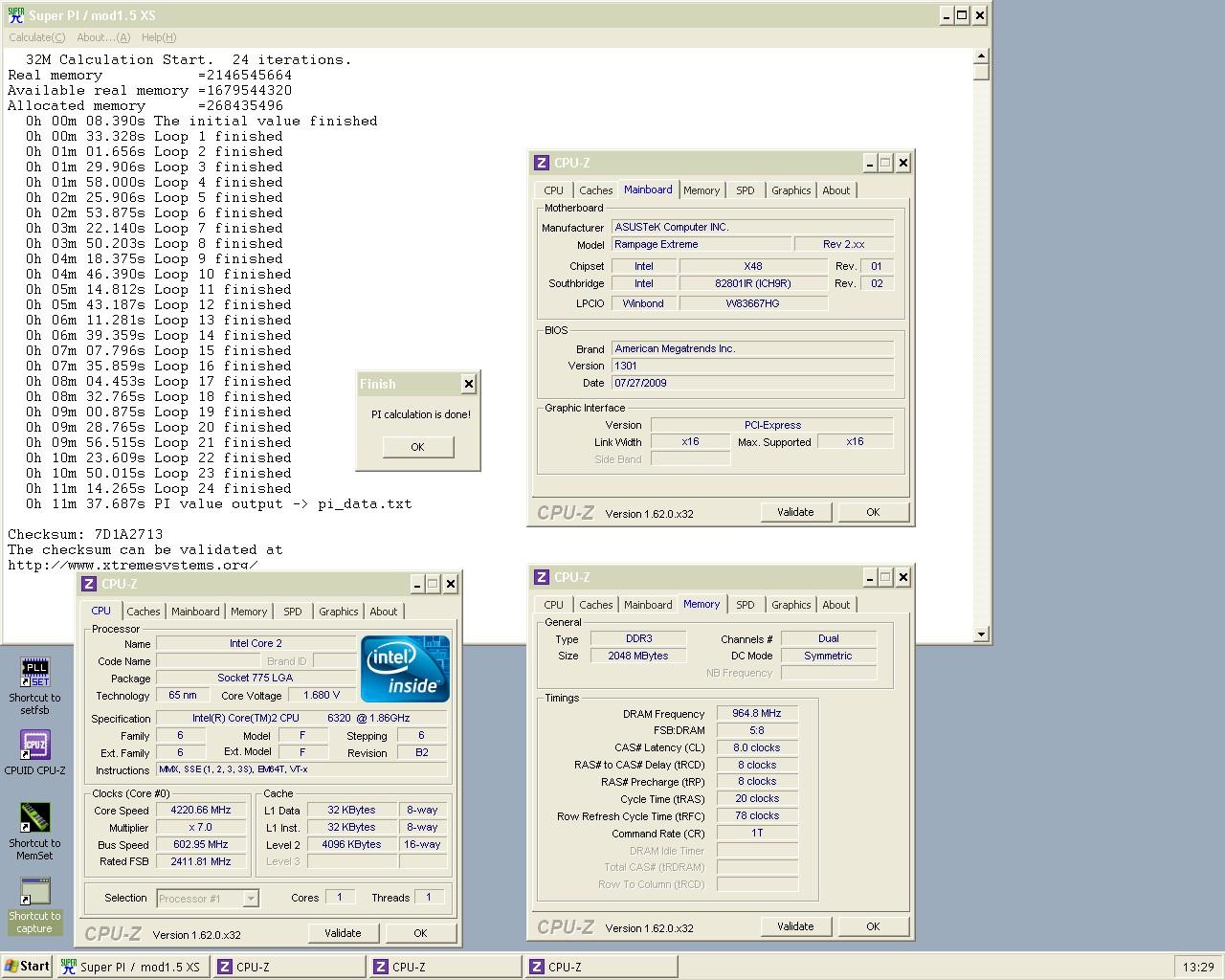Image resolution: width=1225 pixels, height=980 pixels.
Task: Open SPD tab in Memory window
Action: click(x=745, y=605)
